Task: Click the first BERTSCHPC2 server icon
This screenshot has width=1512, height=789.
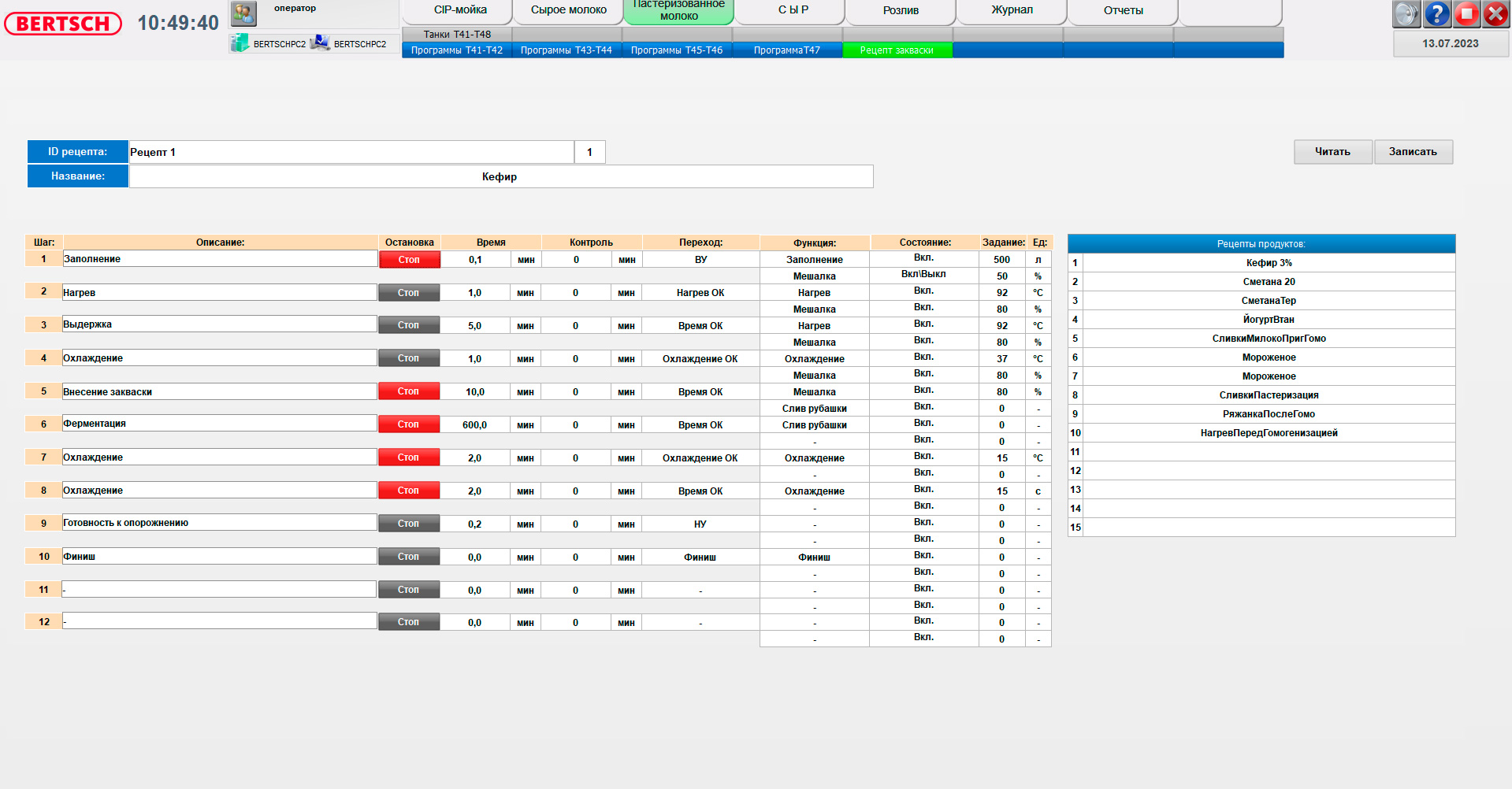Action: pyautogui.click(x=240, y=43)
